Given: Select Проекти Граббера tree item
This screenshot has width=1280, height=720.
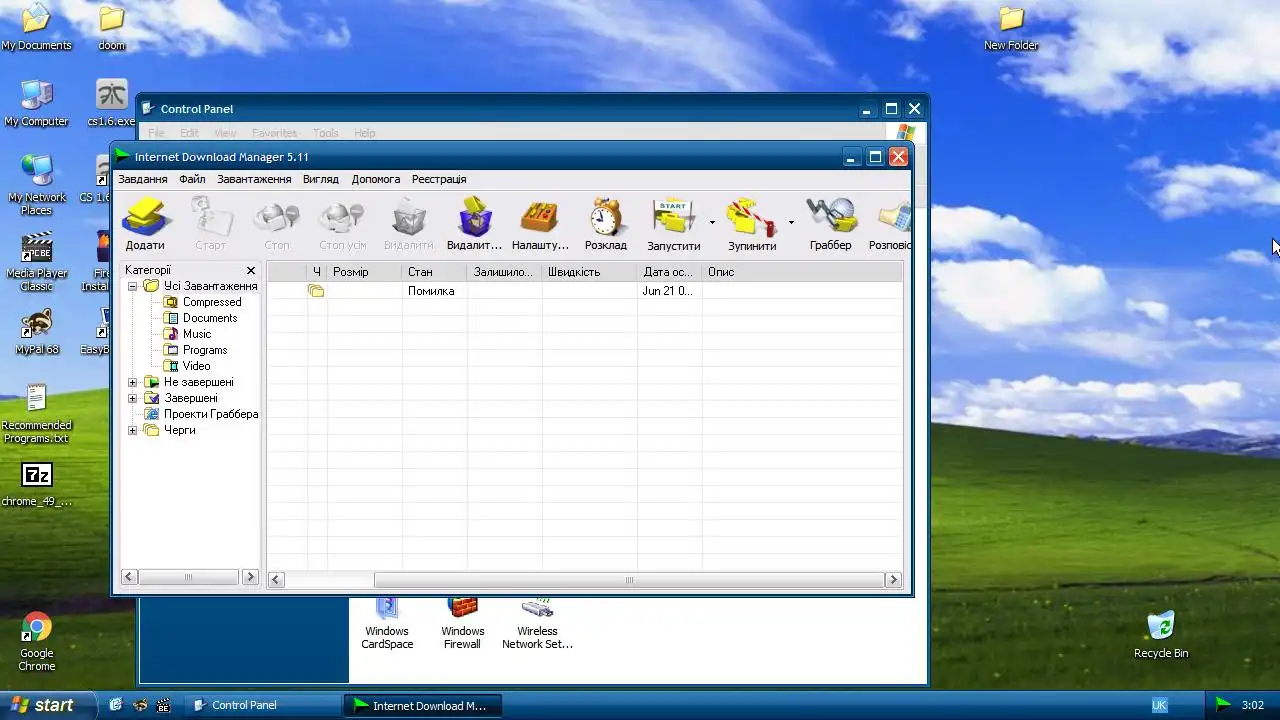Looking at the screenshot, I should click(x=210, y=414).
